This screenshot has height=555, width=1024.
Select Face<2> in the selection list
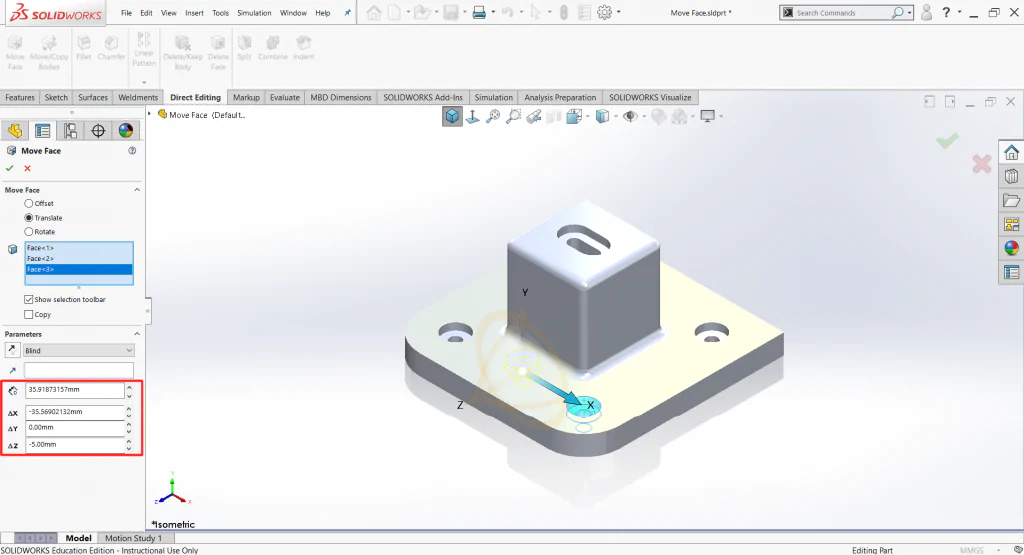pos(79,259)
